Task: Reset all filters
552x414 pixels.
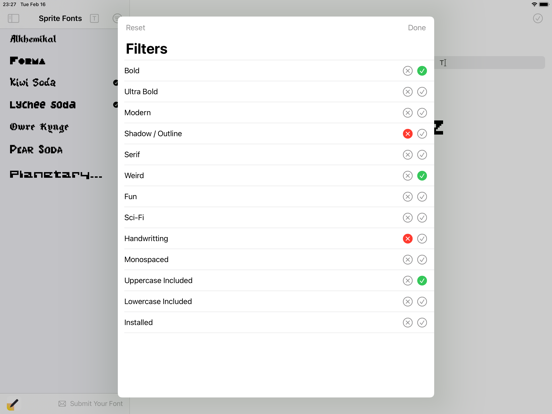Action: pyautogui.click(x=135, y=28)
